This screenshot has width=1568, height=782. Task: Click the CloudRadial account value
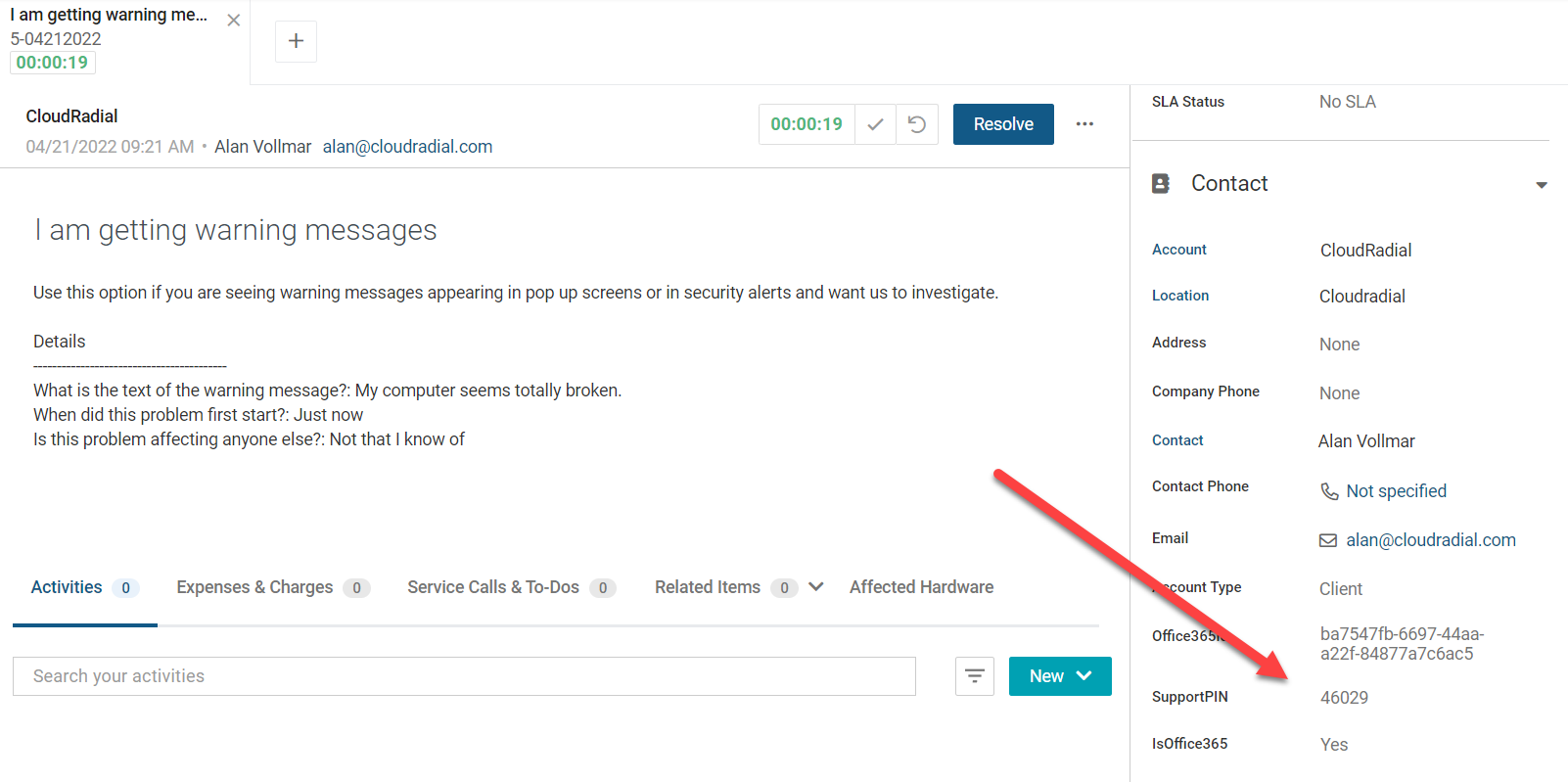point(1365,251)
